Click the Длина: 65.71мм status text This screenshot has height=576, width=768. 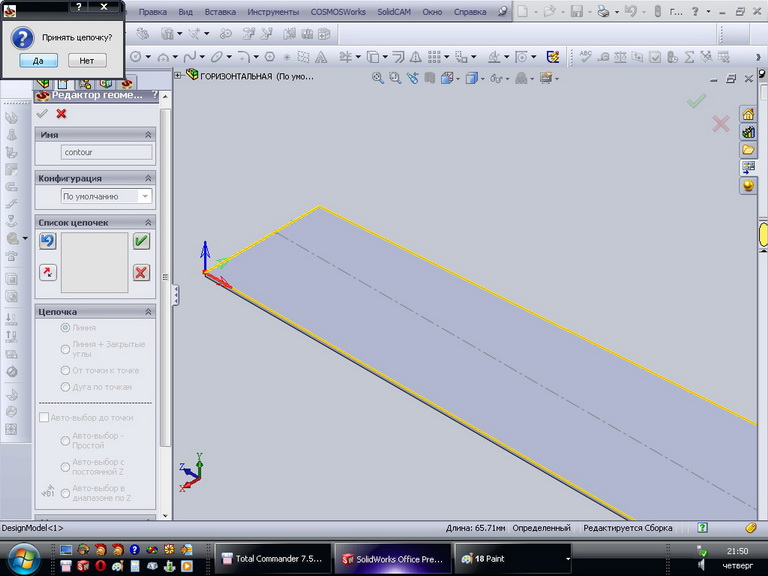pyautogui.click(x=475, y=528)
